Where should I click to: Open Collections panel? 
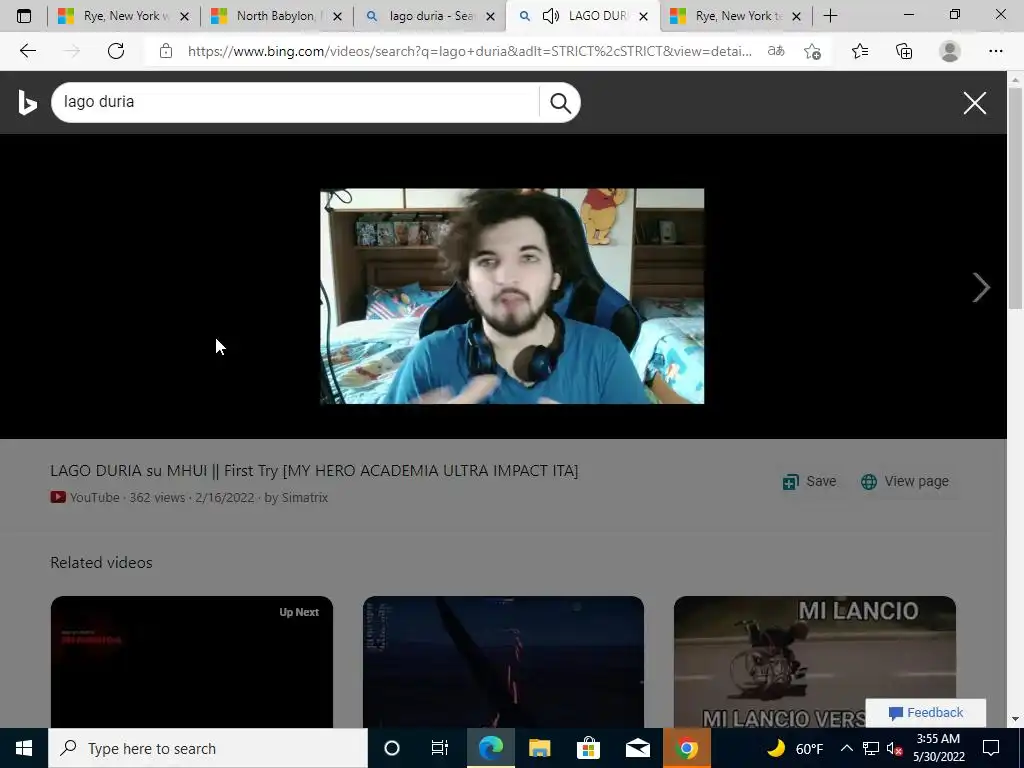[904, 51]
